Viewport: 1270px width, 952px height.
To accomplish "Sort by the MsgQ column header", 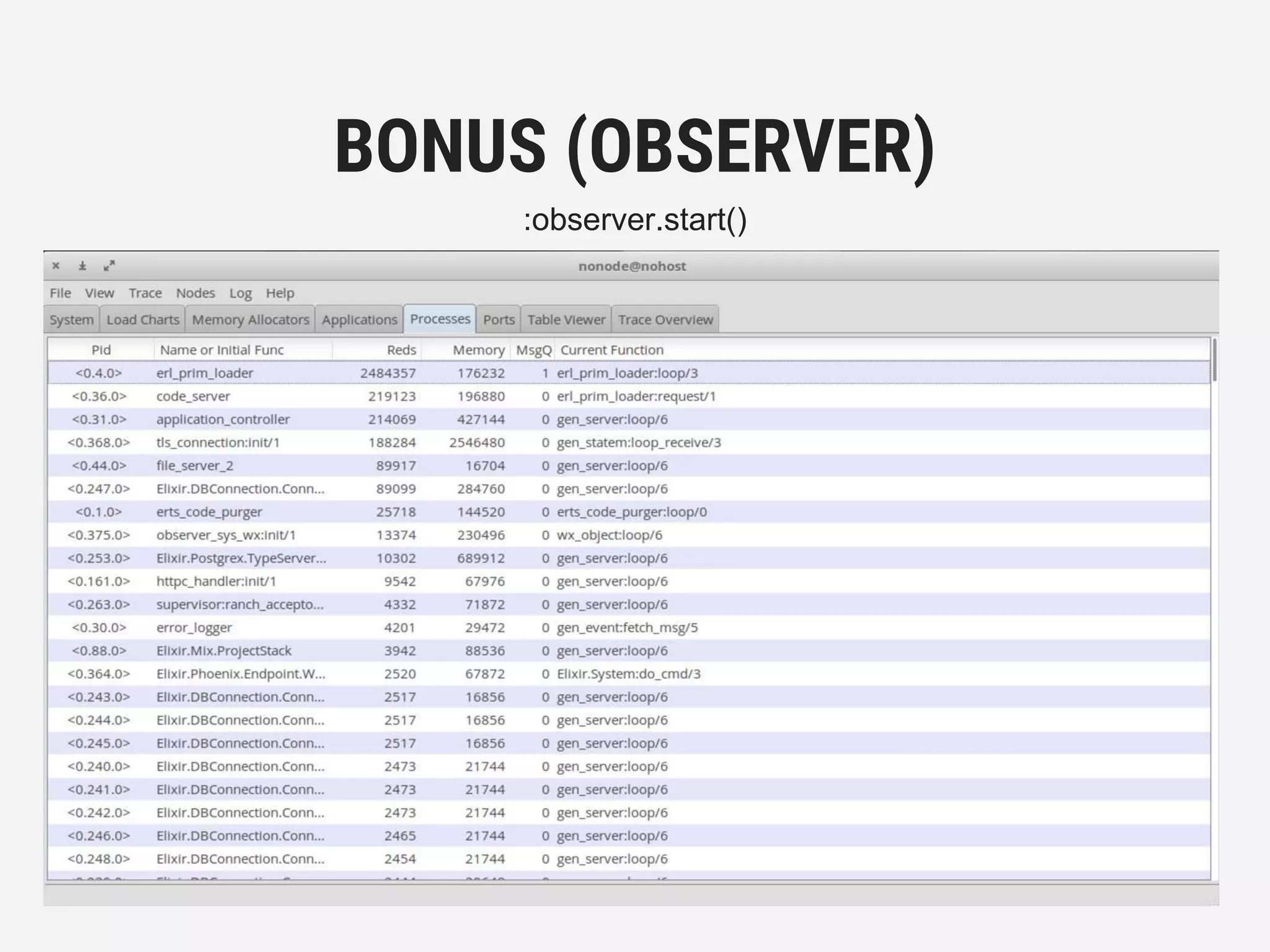I will coord(533,350).
